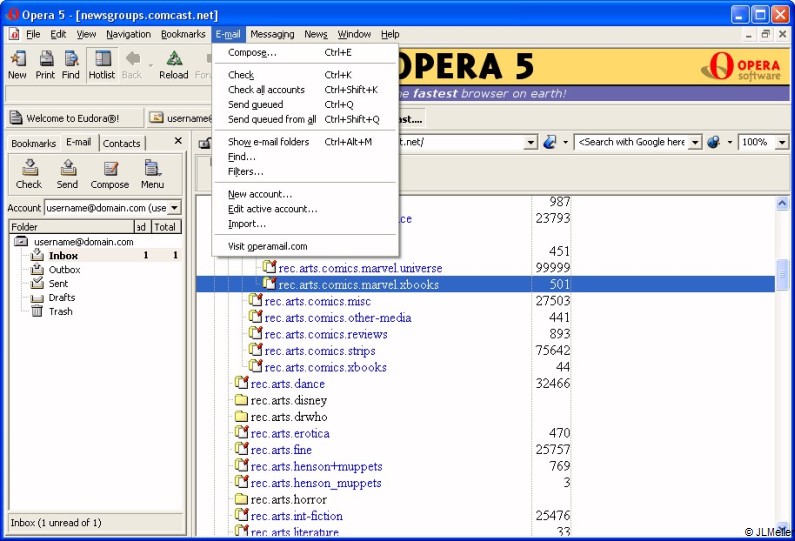Click the hotlist Compose icon
The width and height of the screenshot is (795, 541).
click(x=110, y=174)
